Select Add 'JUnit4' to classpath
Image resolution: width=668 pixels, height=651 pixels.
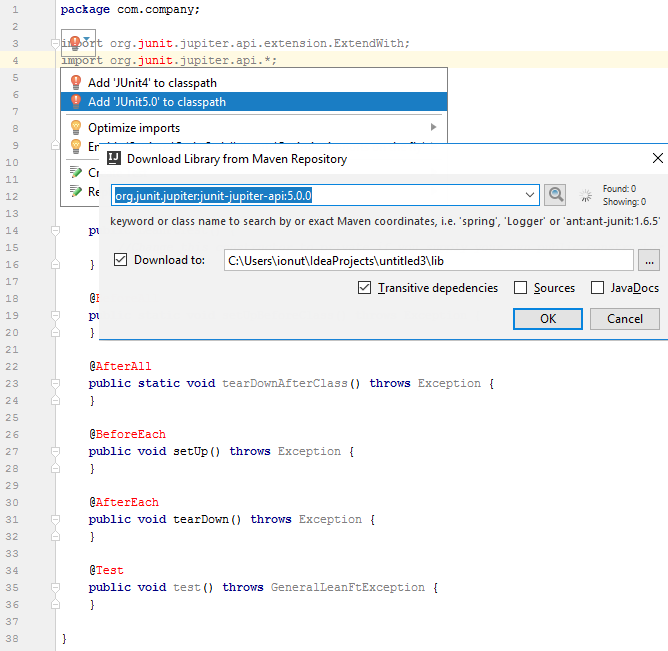click(152, 83)
